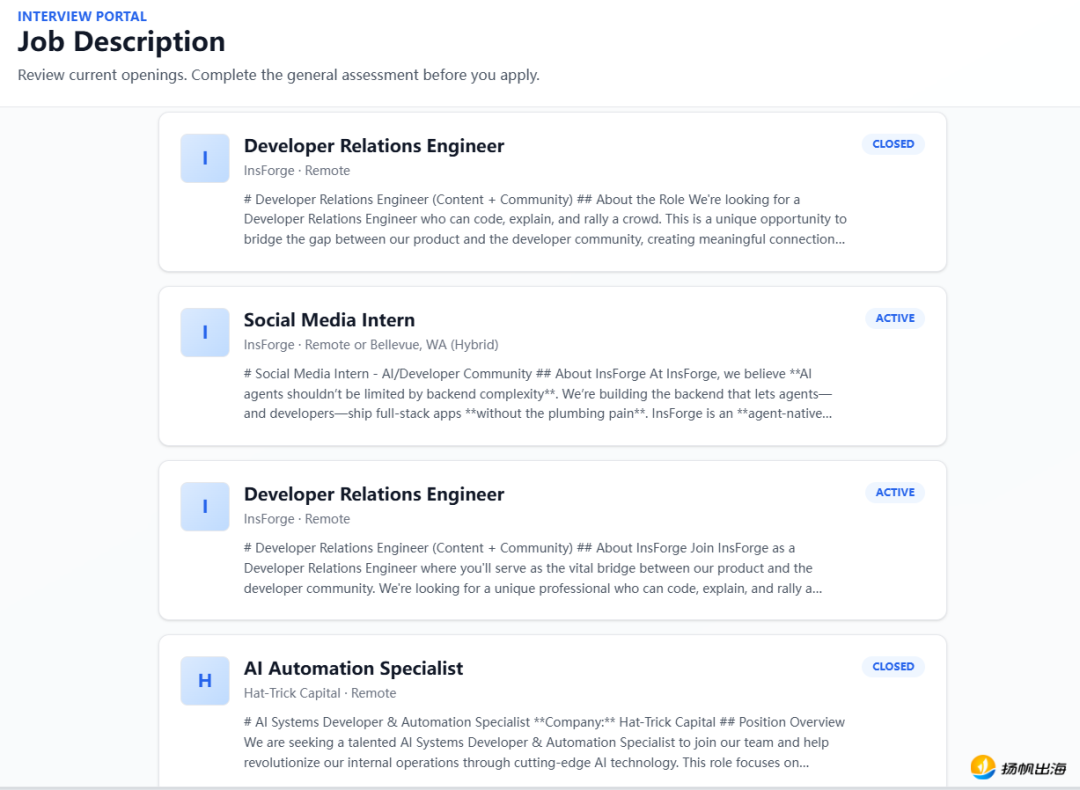
Task: Click the H avatar for AI Automation Specialist
Action: click(205, 681)
